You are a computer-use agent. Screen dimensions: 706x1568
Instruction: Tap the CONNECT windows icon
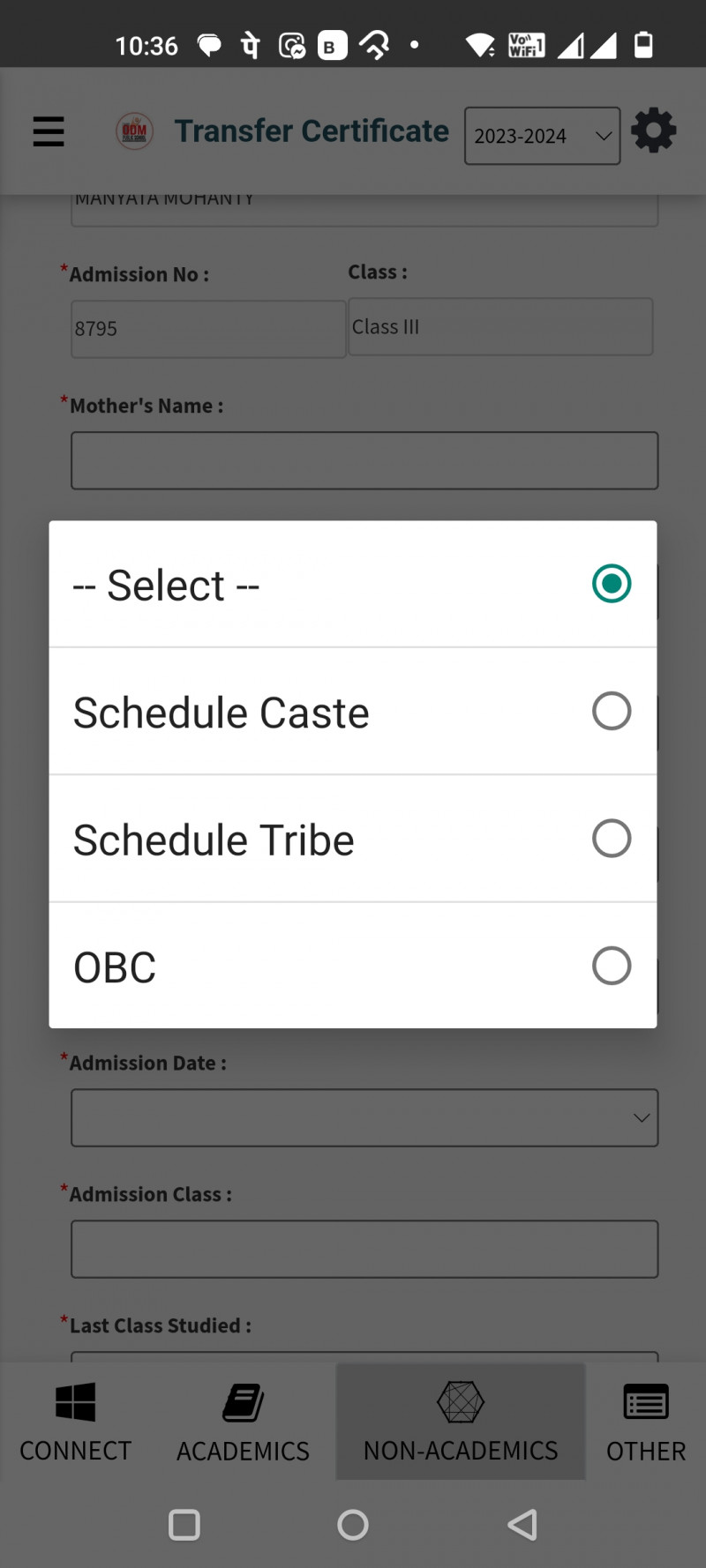(x=75, y=1401)
